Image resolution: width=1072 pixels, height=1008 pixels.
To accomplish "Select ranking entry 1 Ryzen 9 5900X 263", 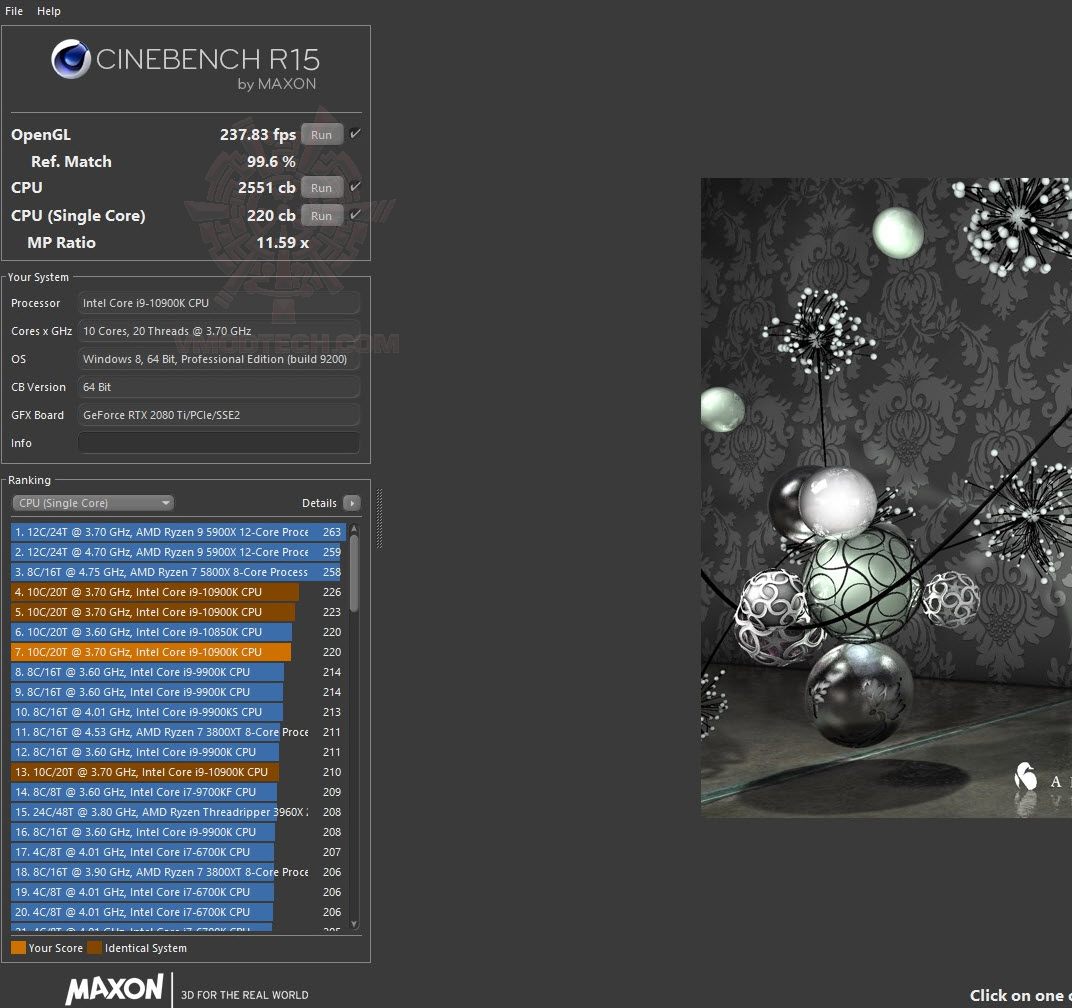I will [178, 532].
